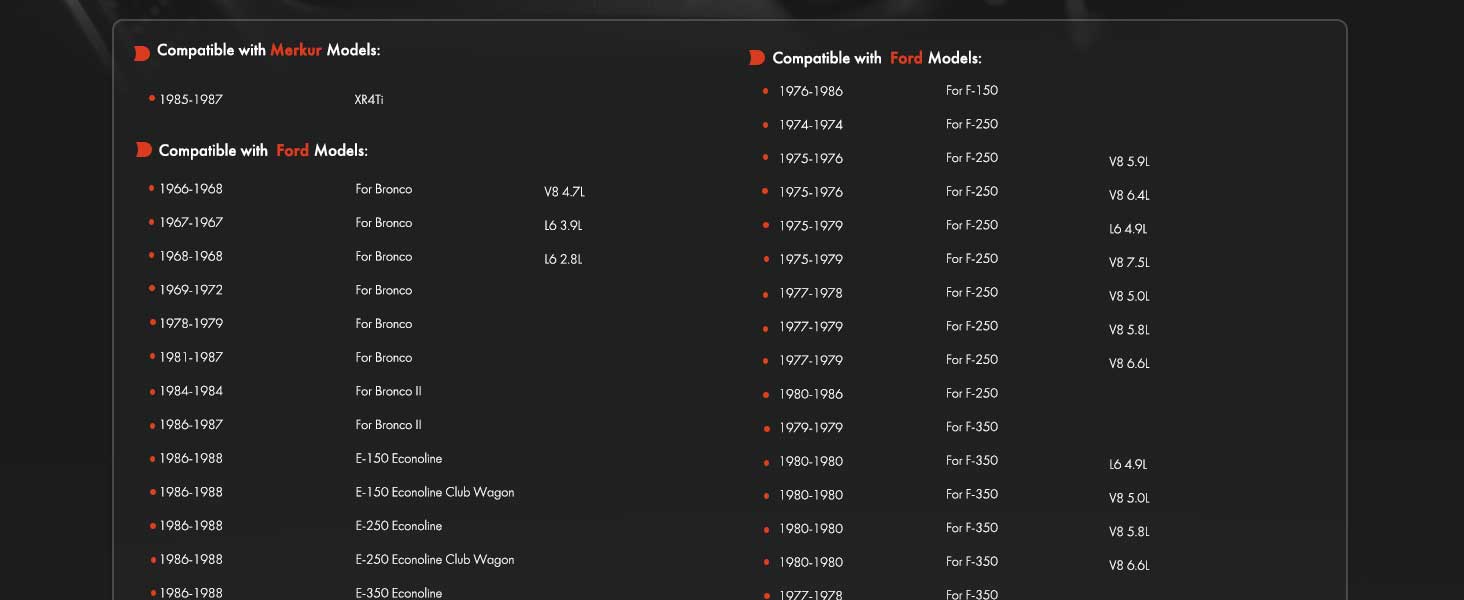
Task: Click the L6 2.8L engine label
Action: click(x=563, y=260)
